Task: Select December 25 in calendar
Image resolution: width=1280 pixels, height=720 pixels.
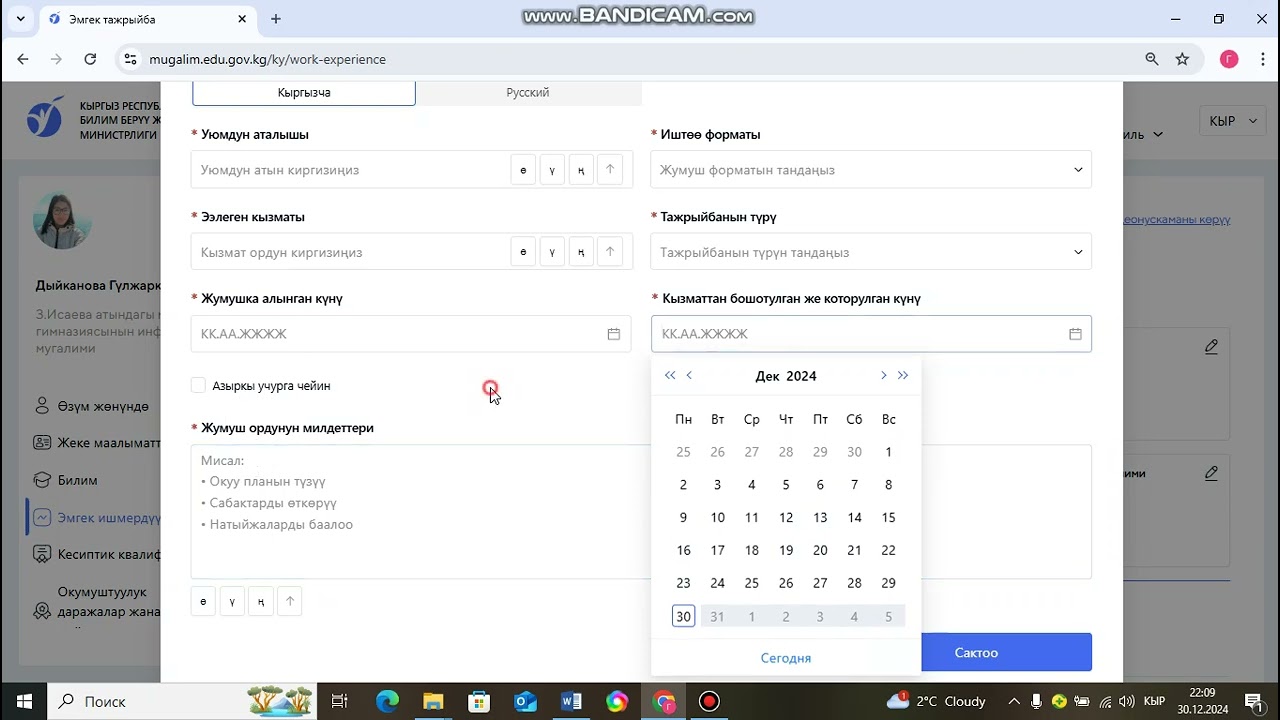Action: (x=752, y=583)
